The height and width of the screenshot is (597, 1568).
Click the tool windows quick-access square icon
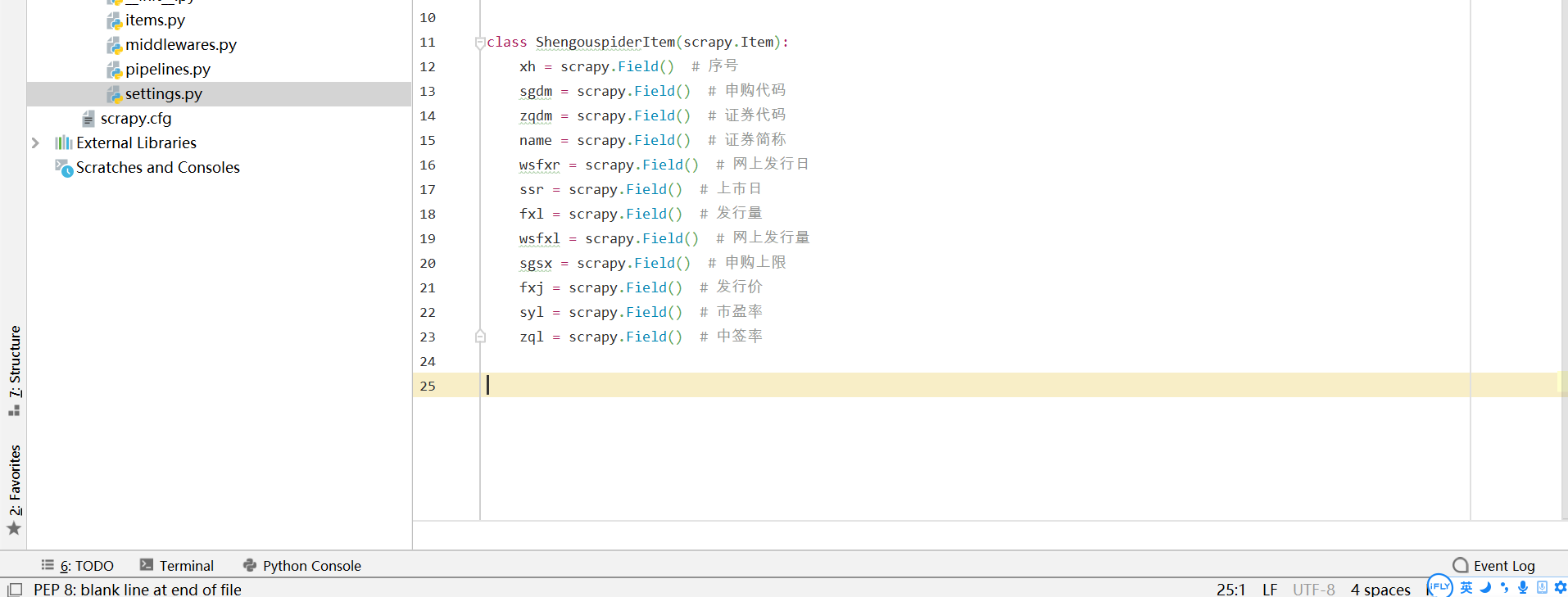[x=14, y=589]
